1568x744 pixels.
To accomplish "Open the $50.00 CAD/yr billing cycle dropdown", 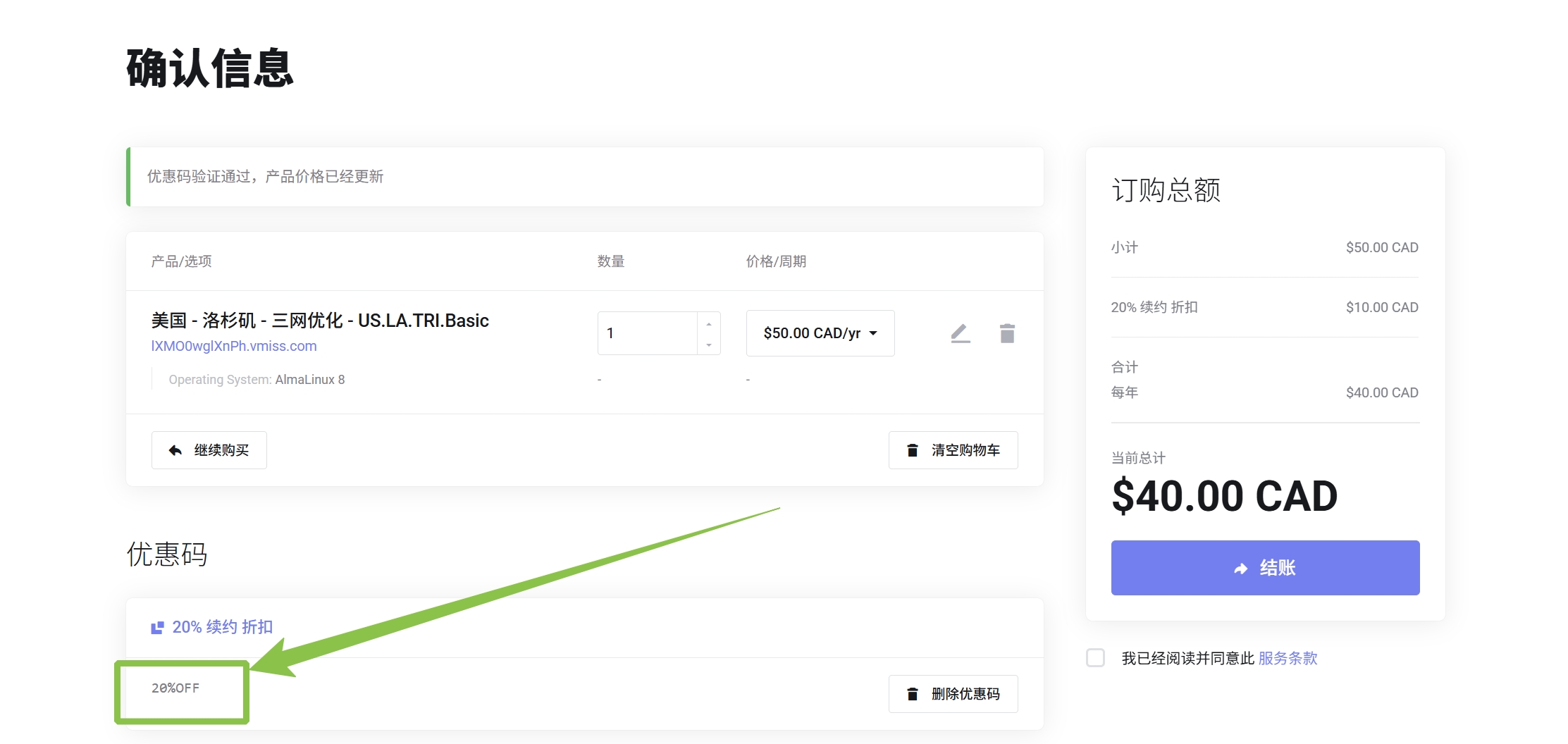I will [x=820, y=333].
